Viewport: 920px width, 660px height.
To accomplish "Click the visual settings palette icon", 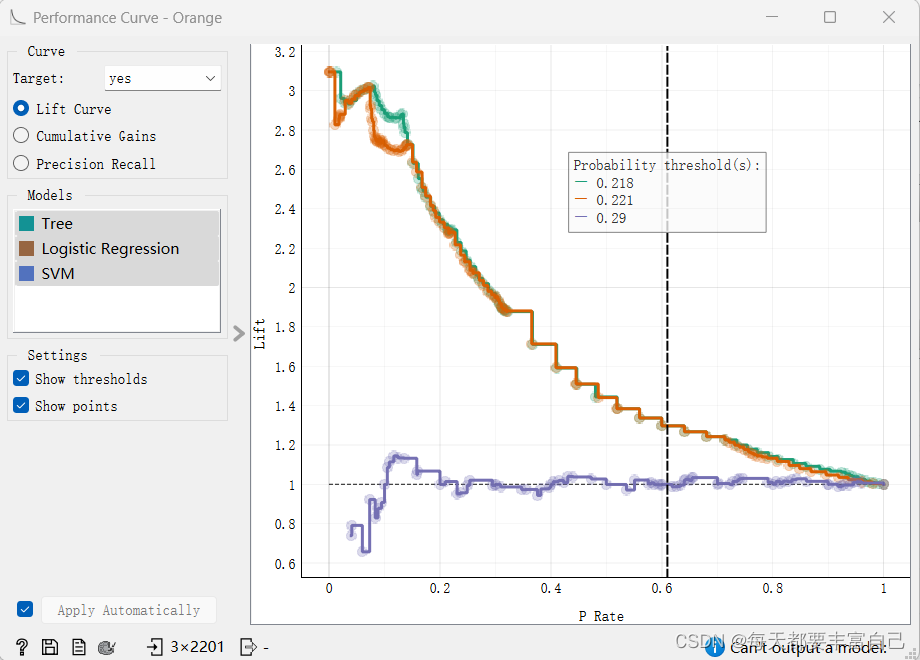I will tap(107, 647).
